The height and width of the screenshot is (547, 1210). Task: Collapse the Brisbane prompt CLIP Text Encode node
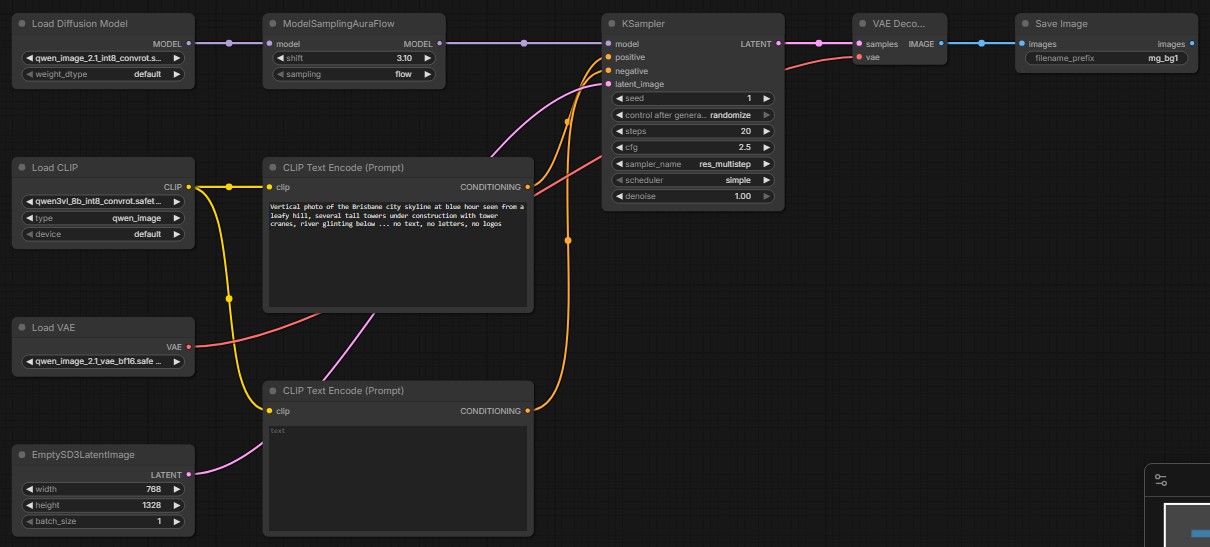[x=273, y=168]
